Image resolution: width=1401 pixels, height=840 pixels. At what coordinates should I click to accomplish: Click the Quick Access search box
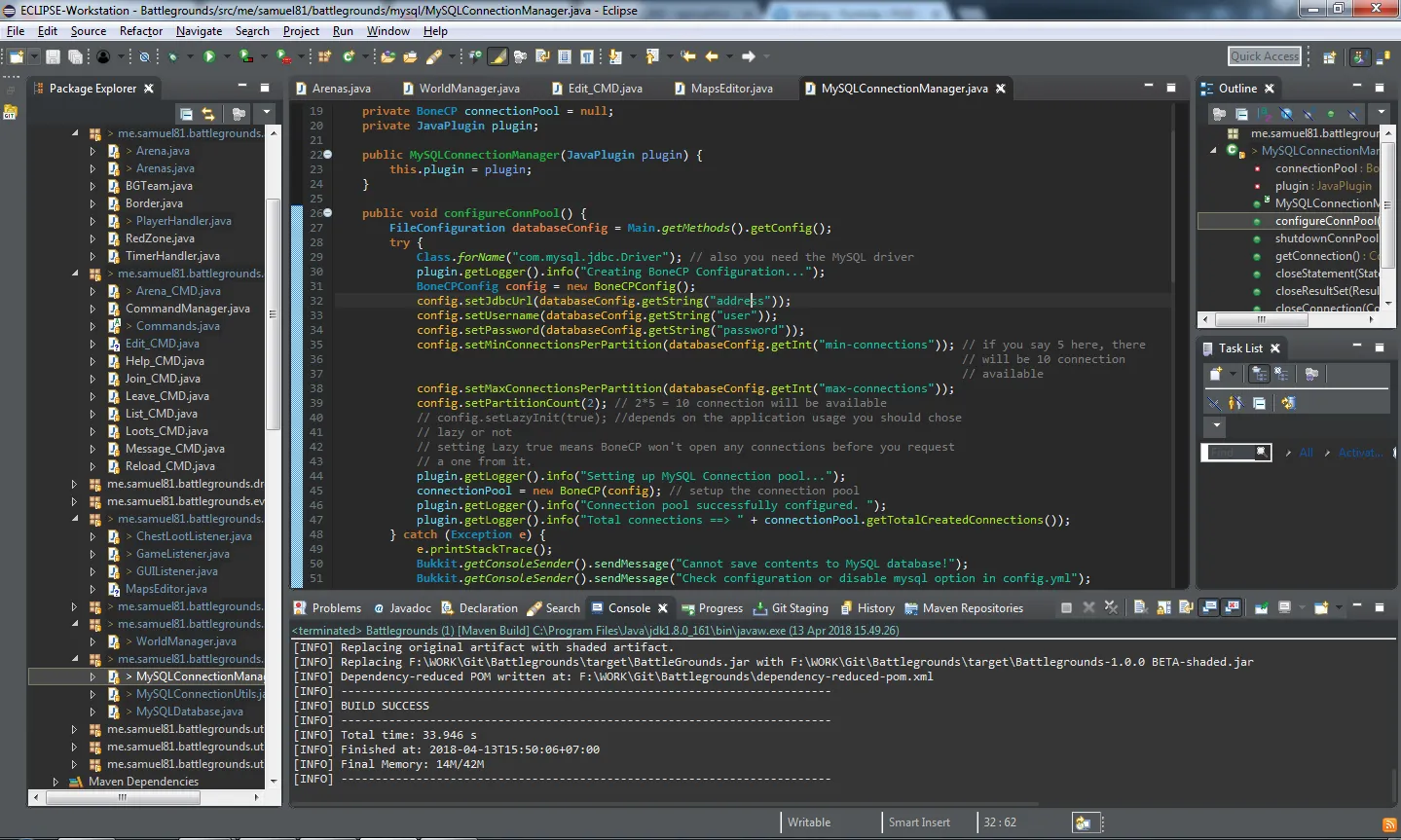click(x=1264, y=56)
